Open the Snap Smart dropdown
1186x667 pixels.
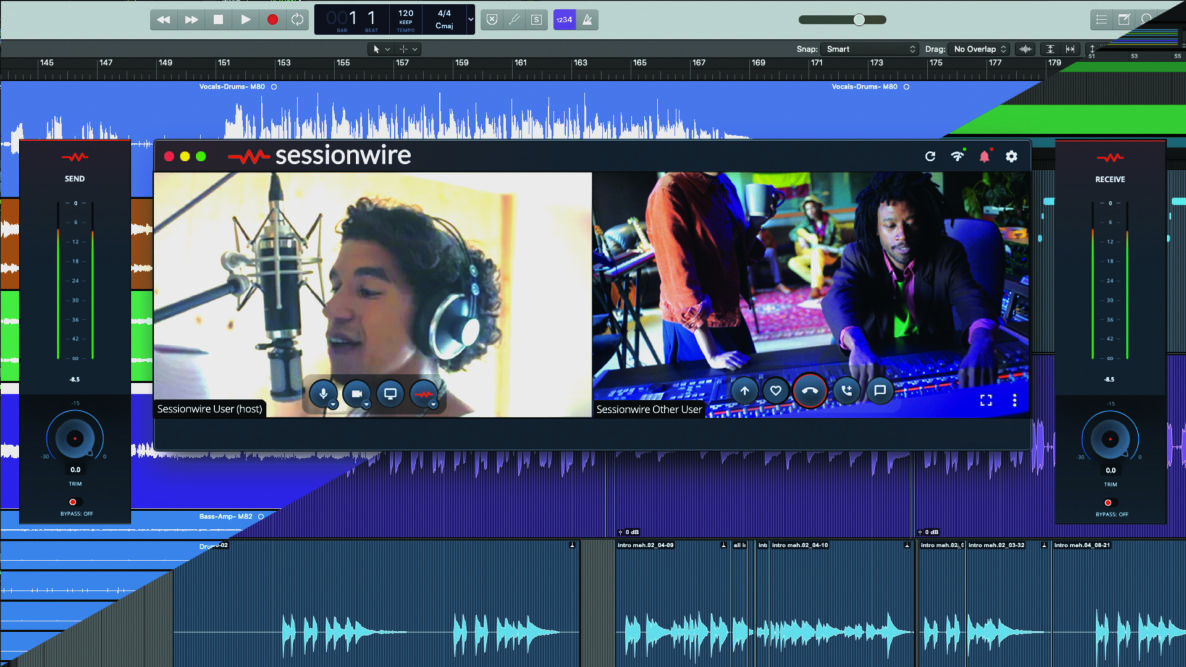tap(870, 49)
